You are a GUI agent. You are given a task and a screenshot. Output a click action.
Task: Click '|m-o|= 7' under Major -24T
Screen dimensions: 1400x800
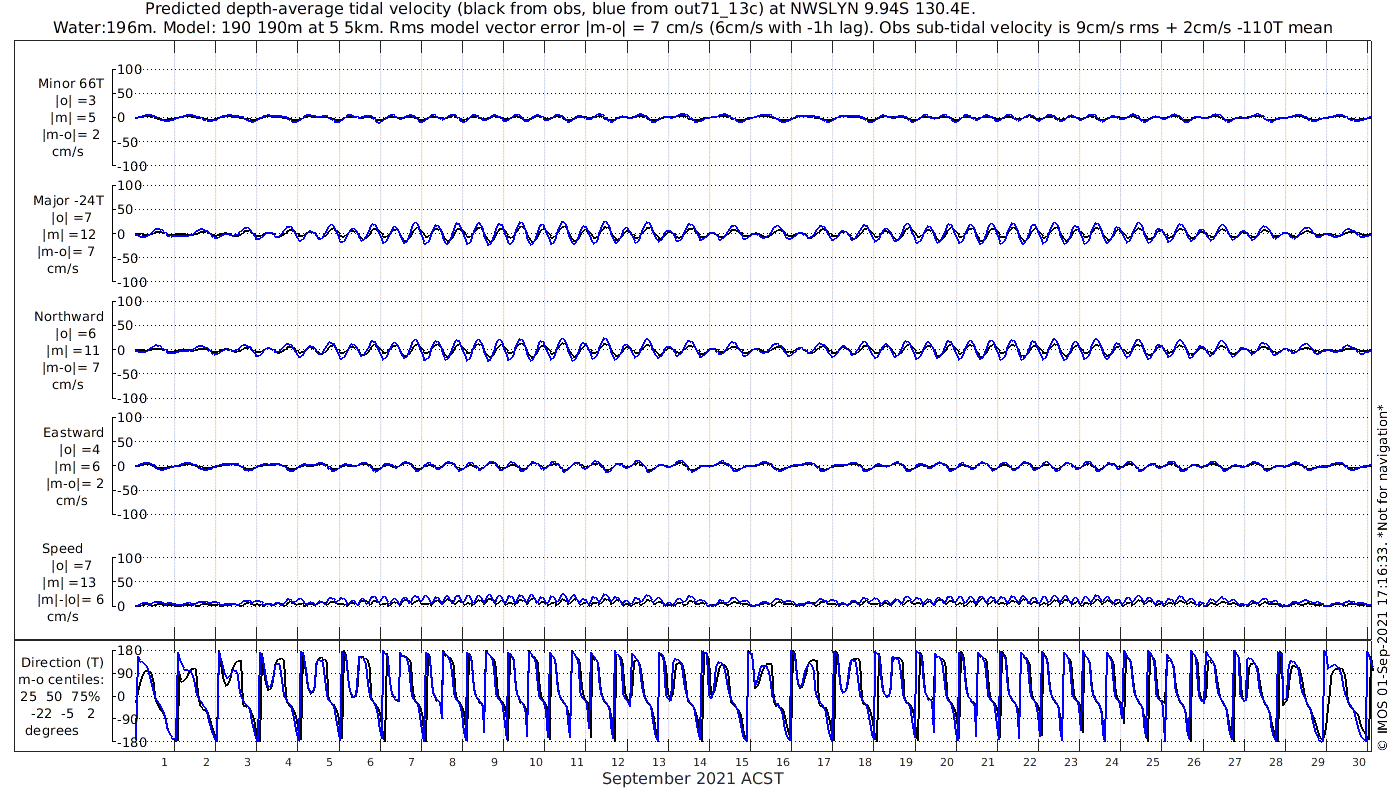click(x=68, y=251)
